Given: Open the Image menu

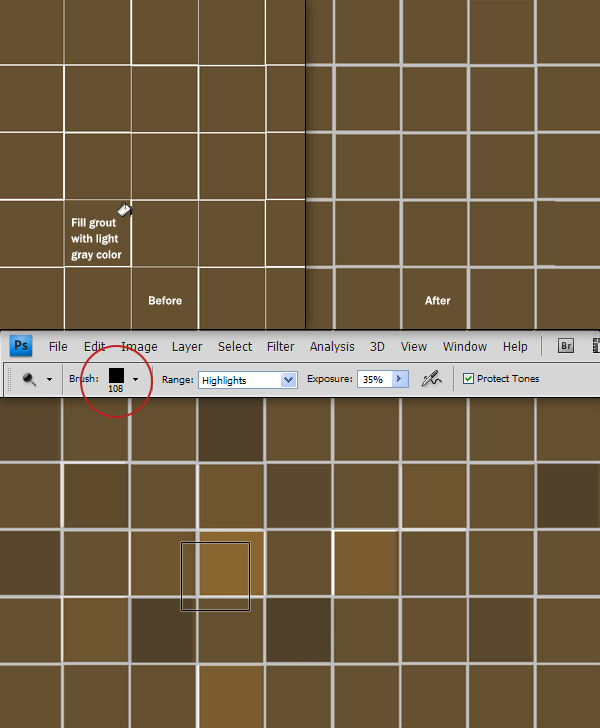Looking at the screenshot, I should point(139,347).
